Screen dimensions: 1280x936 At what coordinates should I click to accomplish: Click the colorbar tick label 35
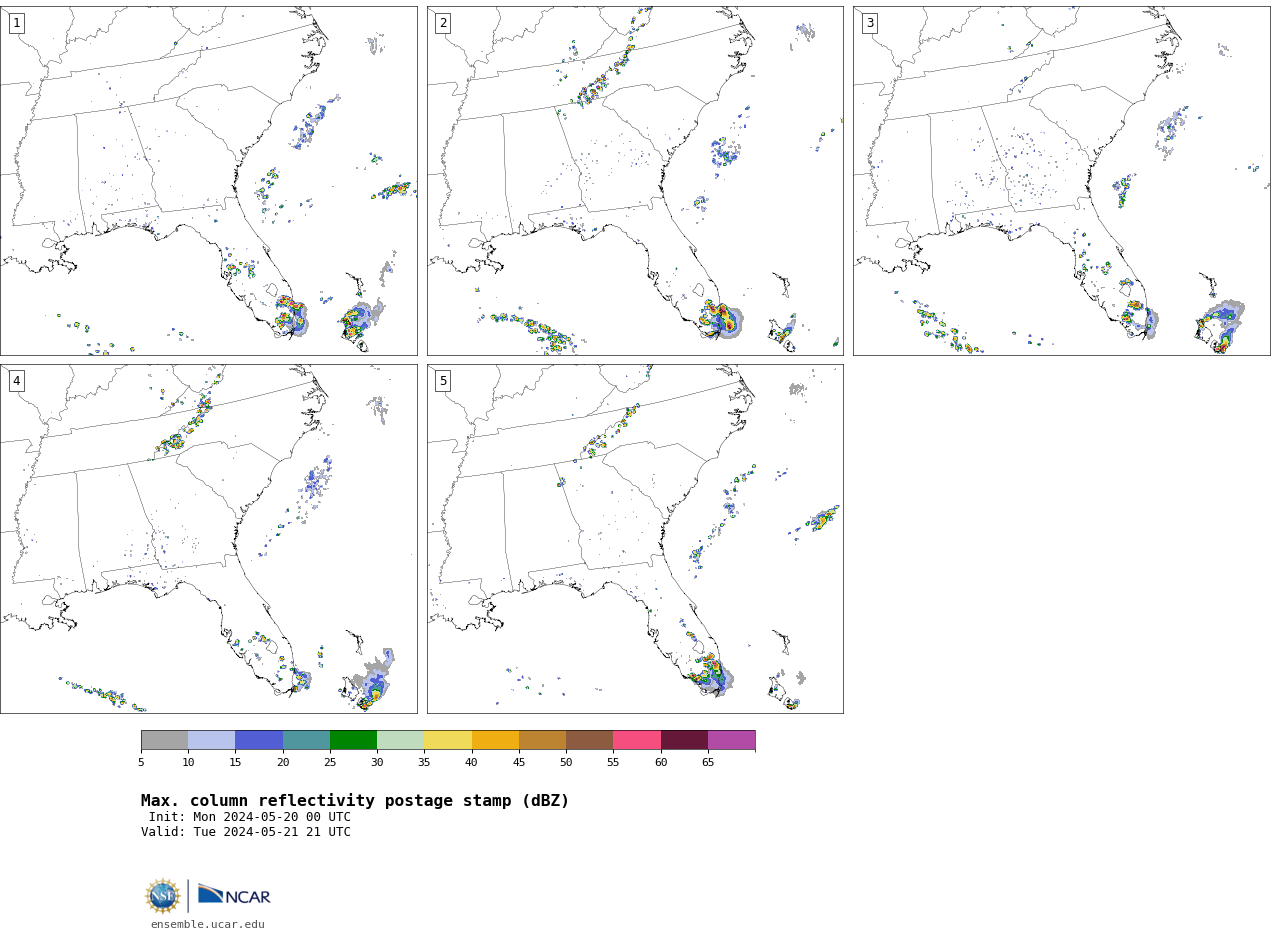pyautogui.click(x=424, y=763)
